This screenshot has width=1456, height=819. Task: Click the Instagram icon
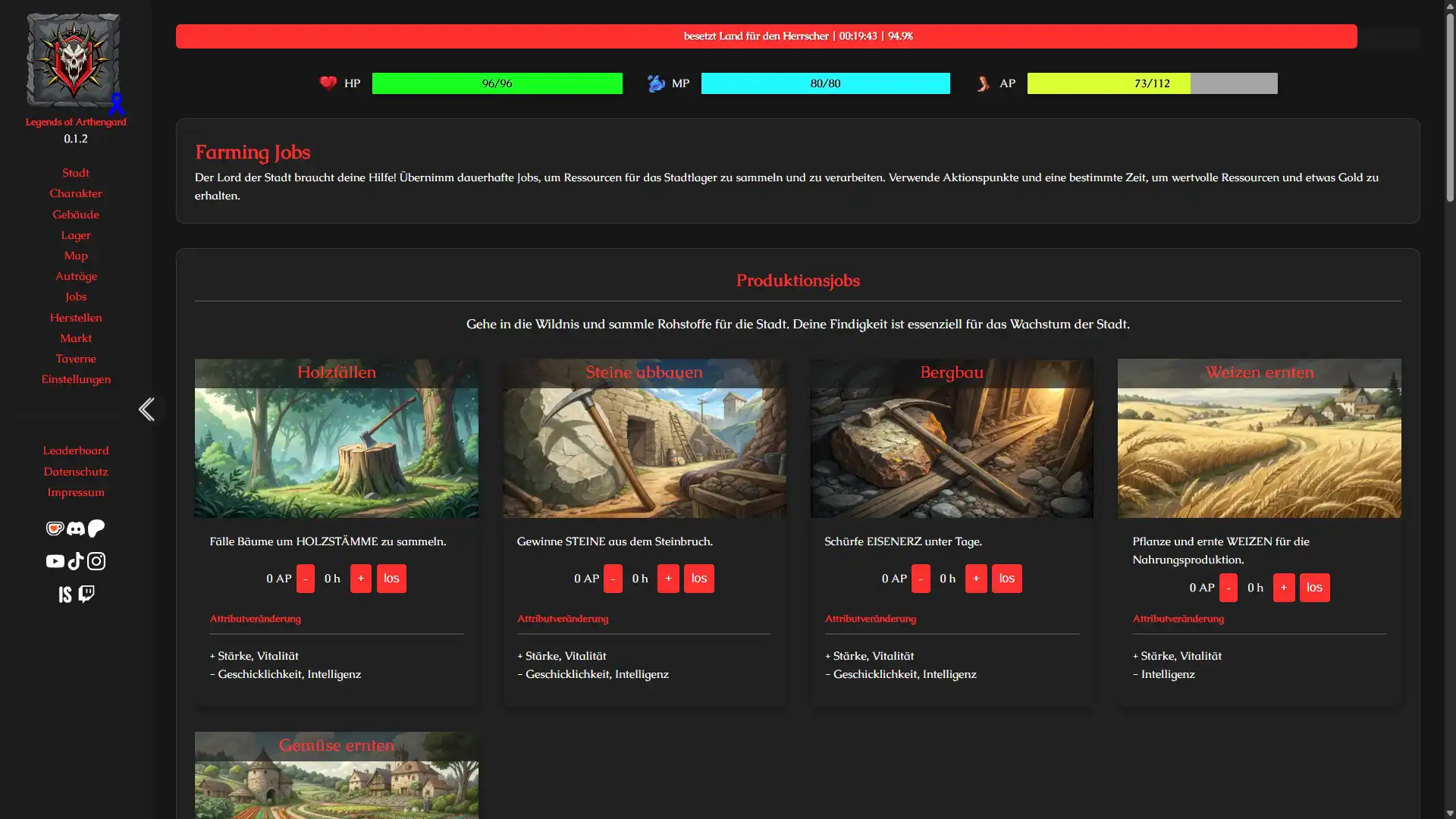point(96,561)
